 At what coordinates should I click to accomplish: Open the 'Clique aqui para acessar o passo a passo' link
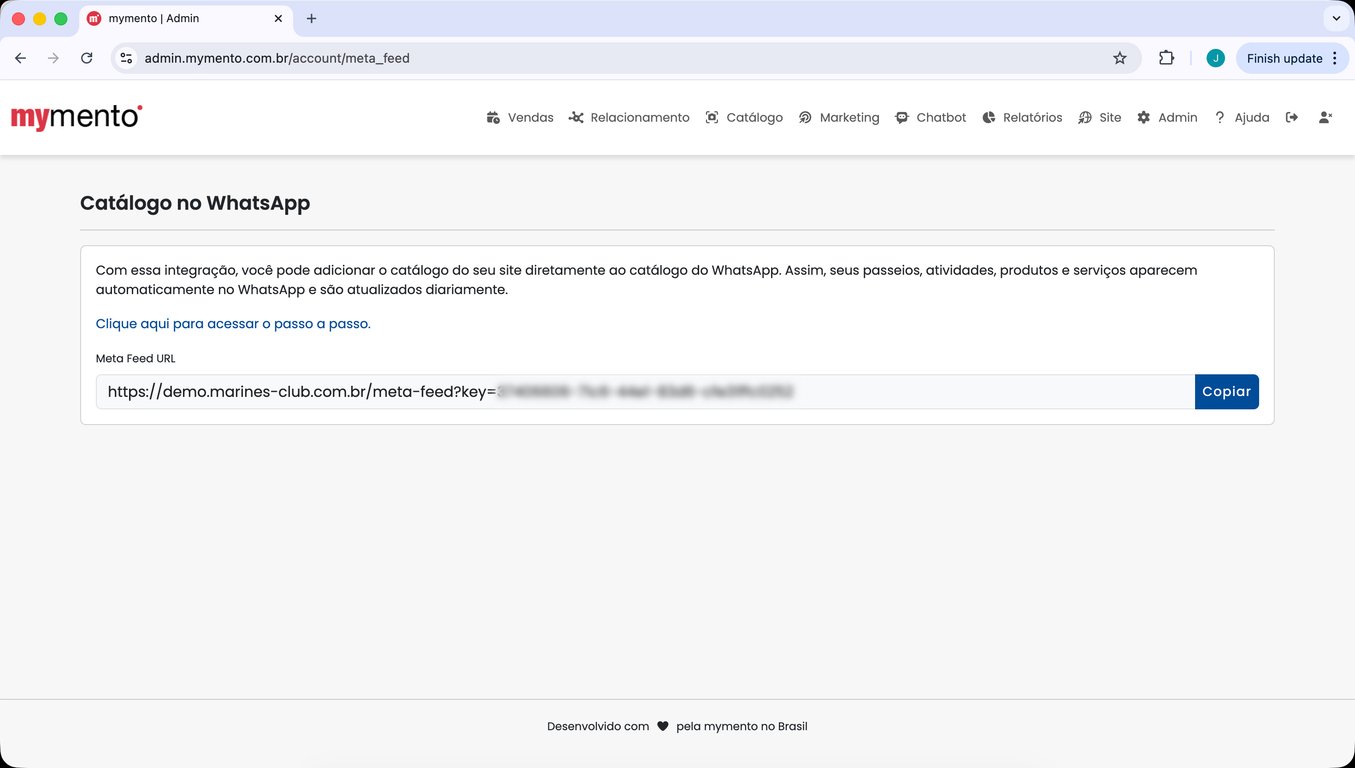click(x=233, y=324)
